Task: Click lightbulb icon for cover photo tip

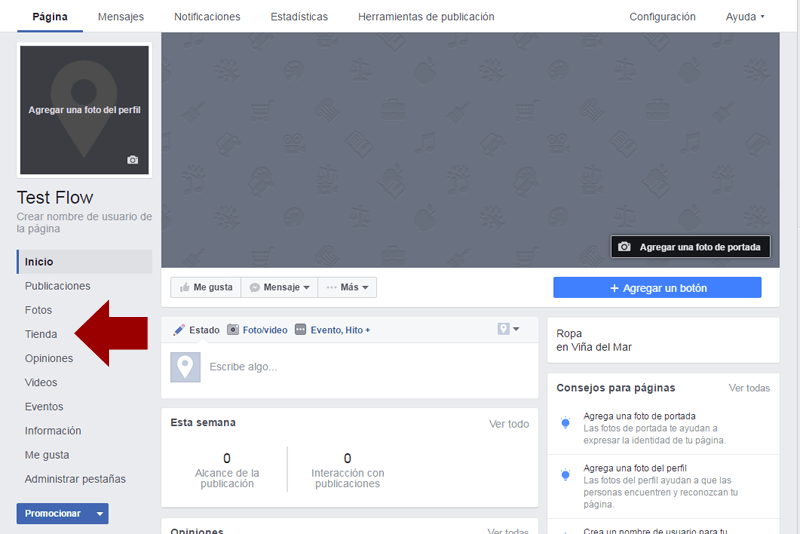Action: click(565, 422)
